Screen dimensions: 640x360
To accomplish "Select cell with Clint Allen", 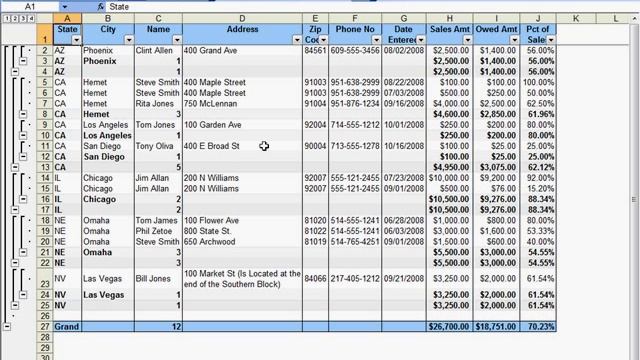I will click(158, 51).
